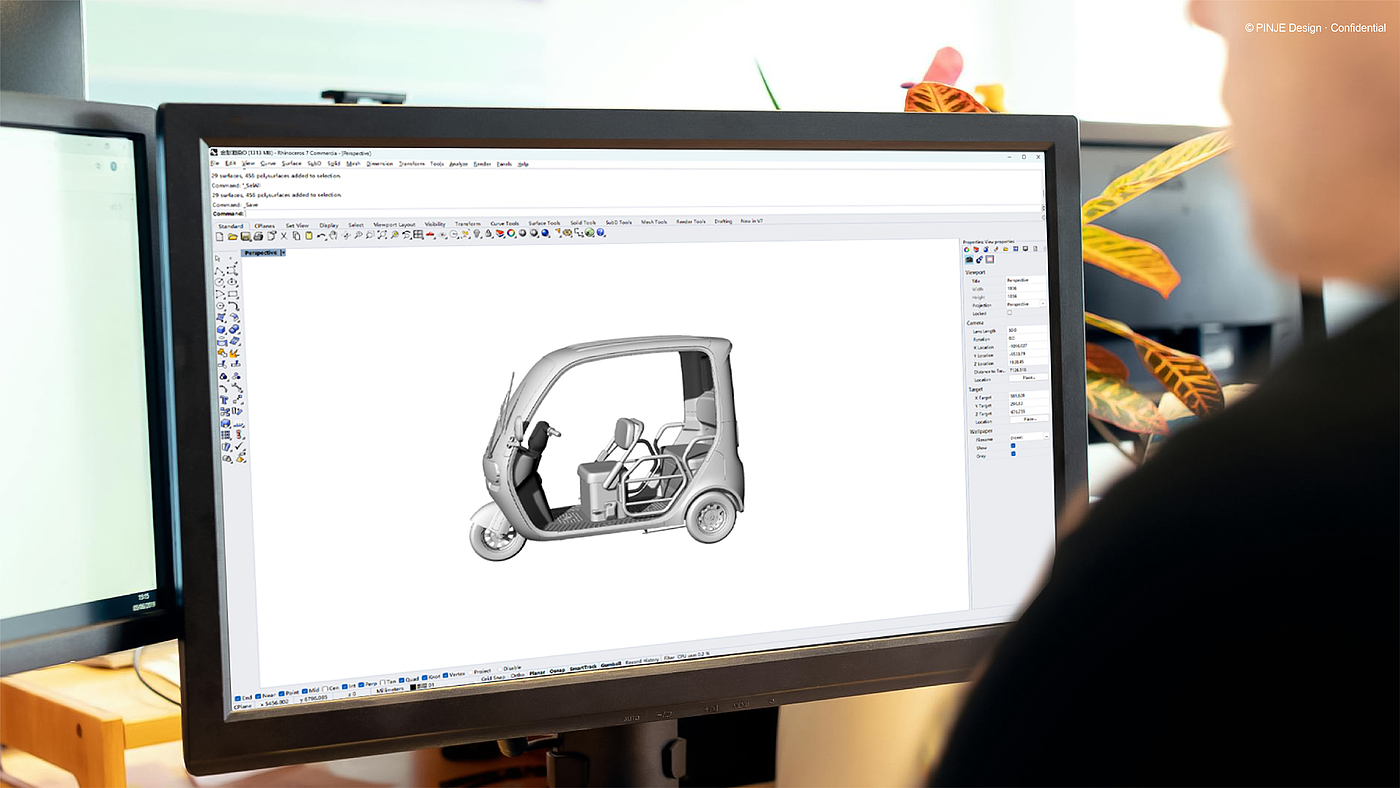
Task: Click the Copy icon in toolbar
Action: pyautogui.click(x=296, y=236)
